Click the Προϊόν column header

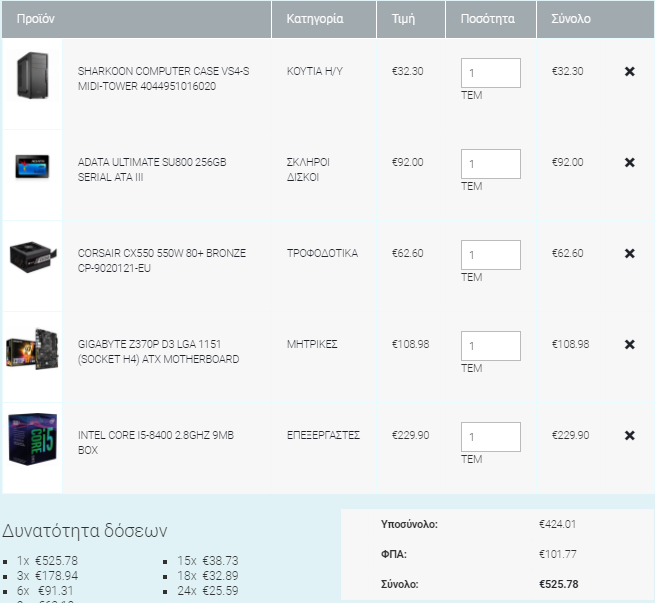[x=36, y=19]
